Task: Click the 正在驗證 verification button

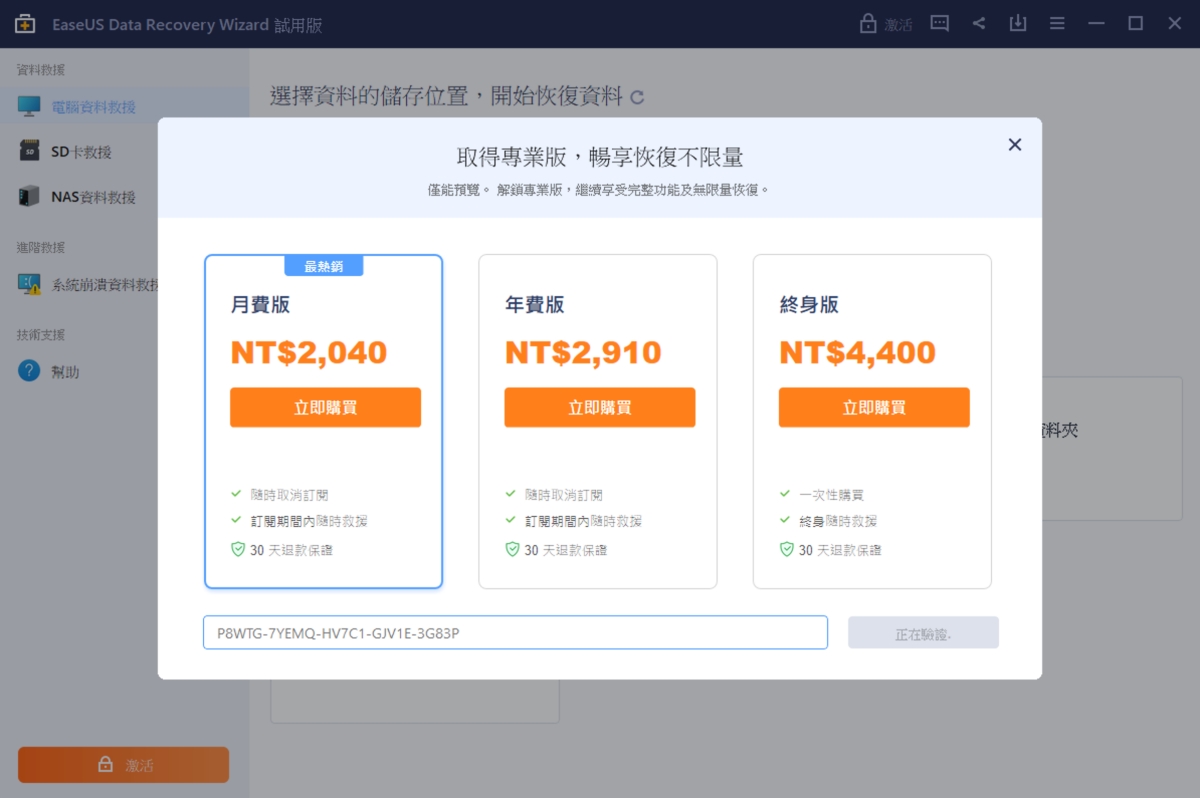Action: (x=923, y=632)
